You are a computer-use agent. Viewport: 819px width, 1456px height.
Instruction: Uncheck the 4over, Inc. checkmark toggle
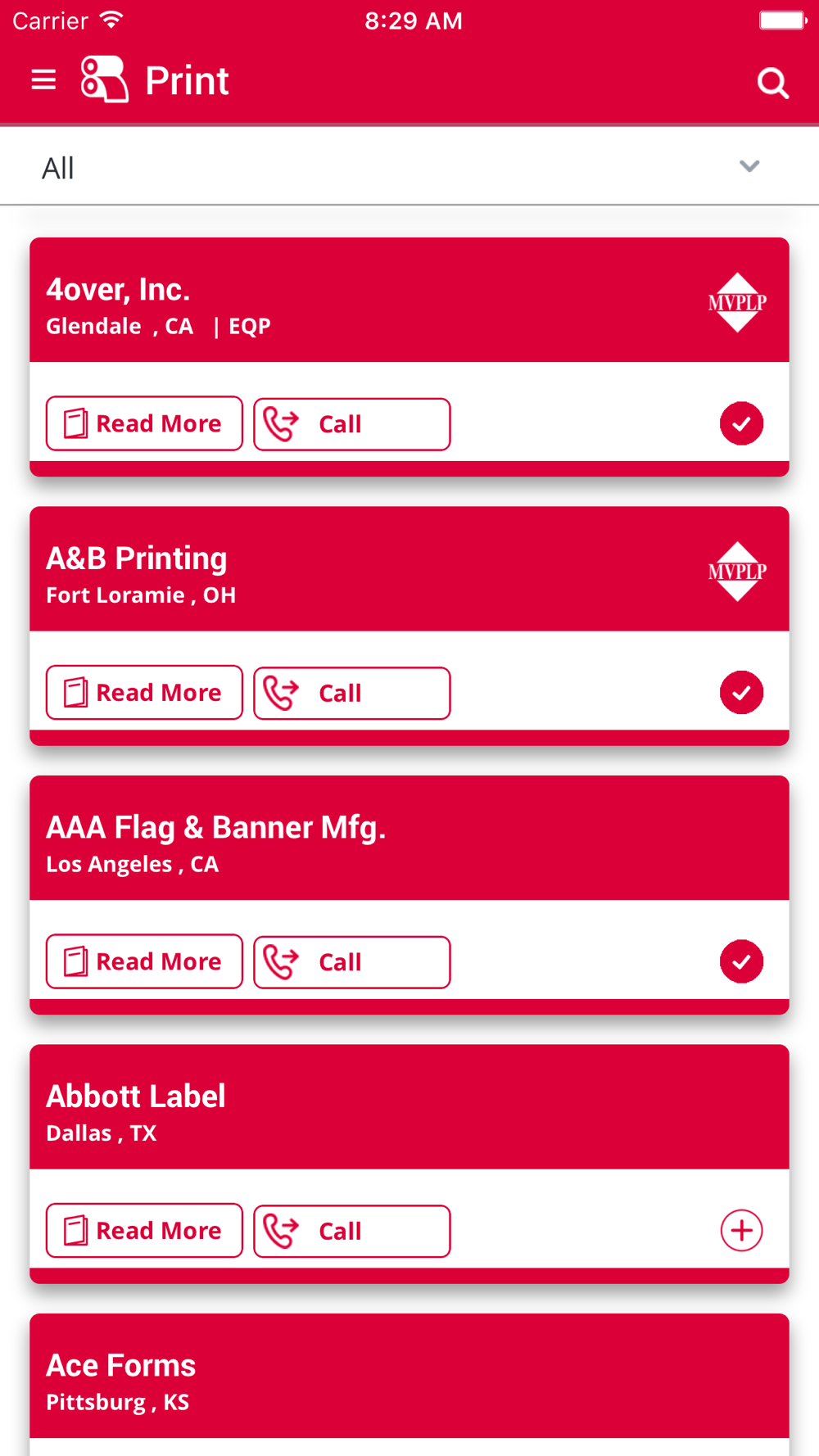[741, 423]
